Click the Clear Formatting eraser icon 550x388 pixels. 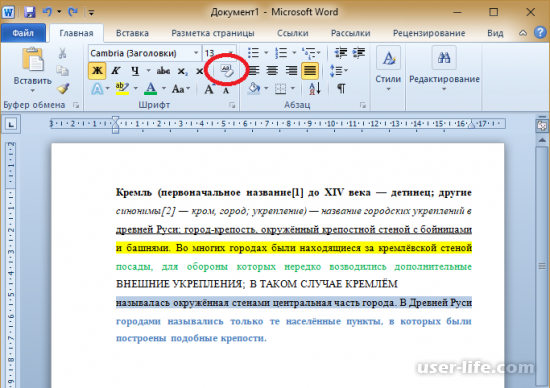click(x=226, y=71)
